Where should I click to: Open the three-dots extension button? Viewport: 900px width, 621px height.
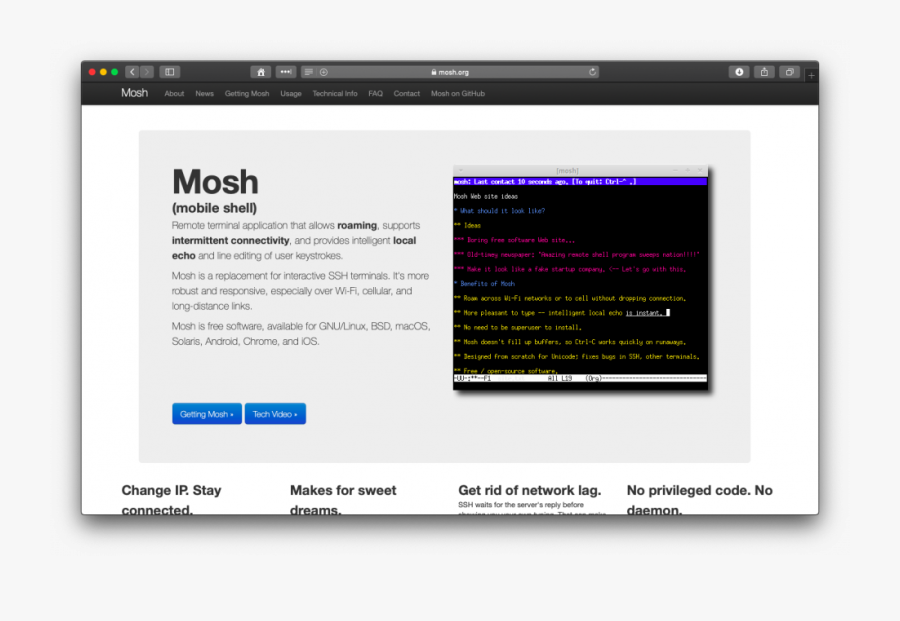tap(286, 72)
